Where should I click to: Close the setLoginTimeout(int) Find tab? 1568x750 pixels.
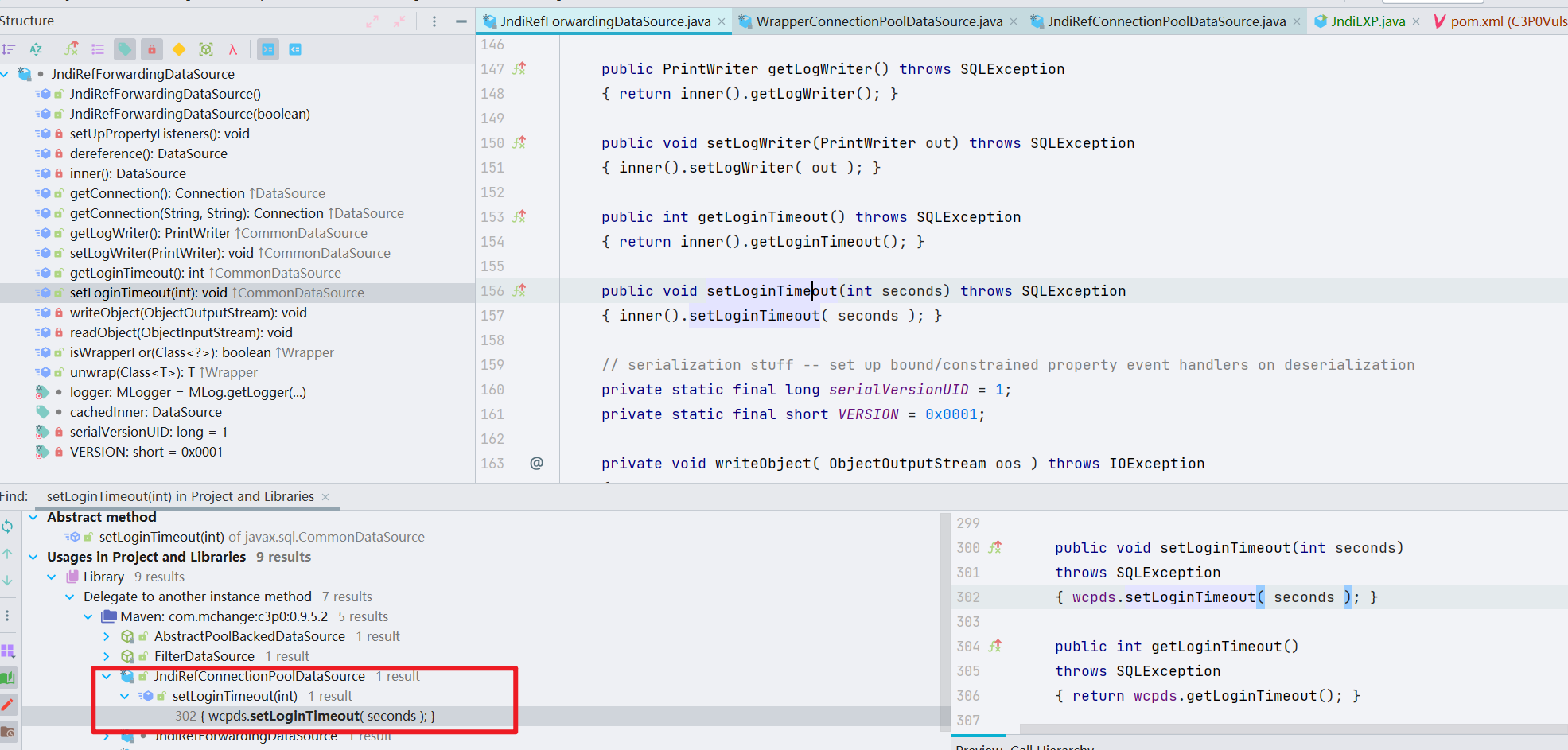325,497
